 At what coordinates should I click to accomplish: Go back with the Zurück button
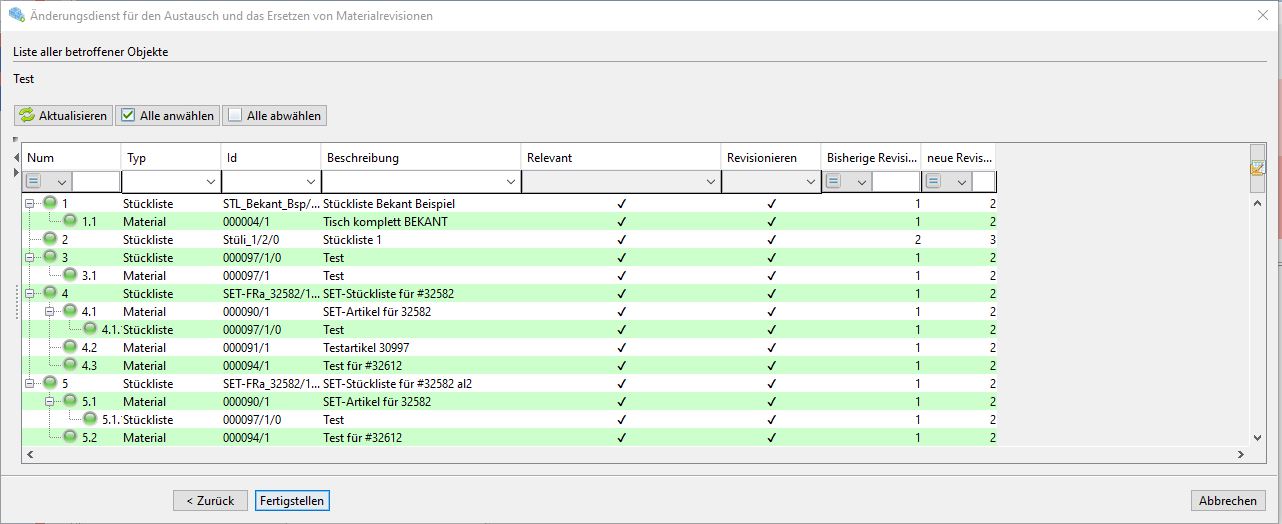[210, 500]
